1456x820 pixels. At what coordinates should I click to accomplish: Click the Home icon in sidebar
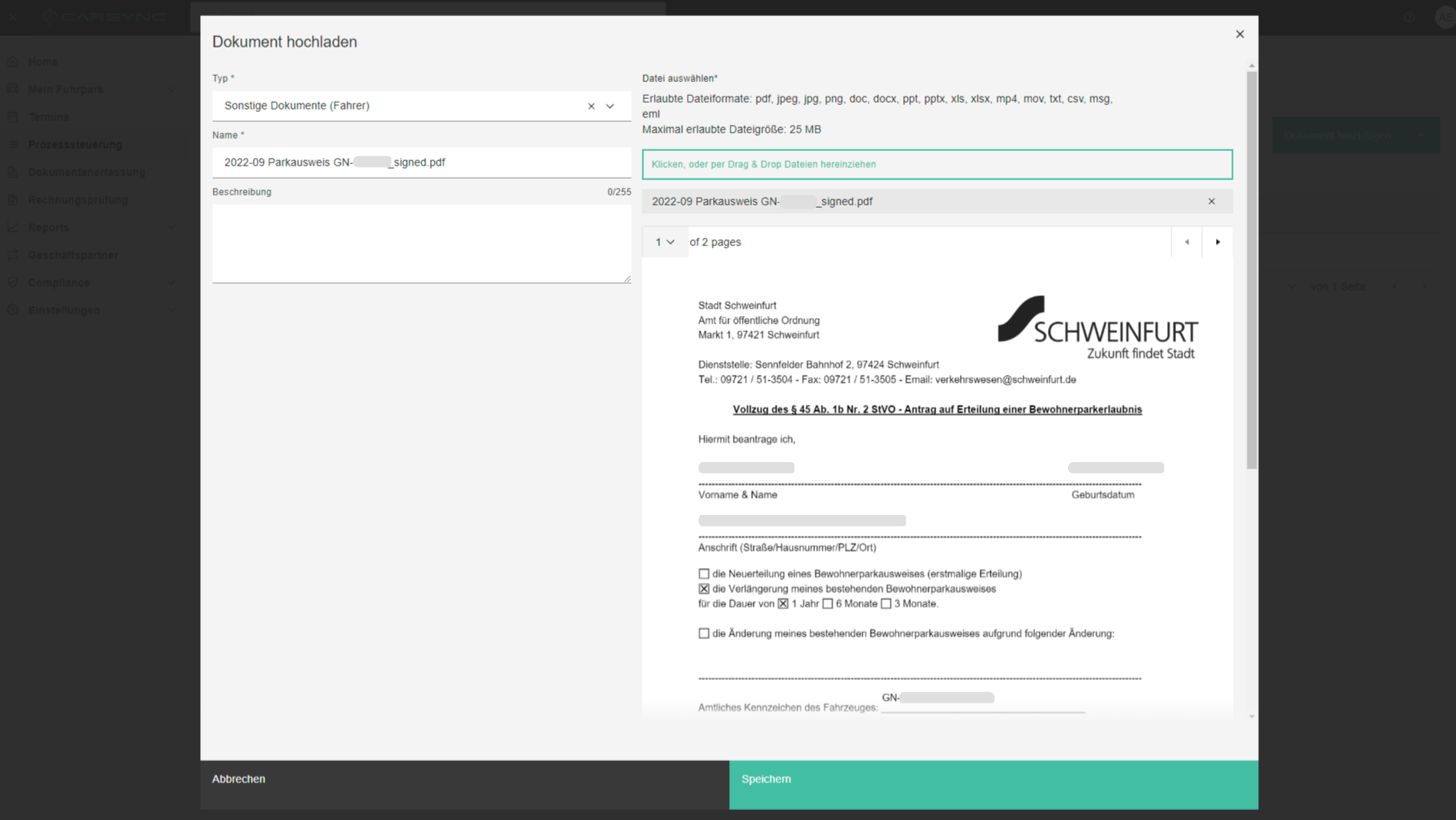[12, 61]
